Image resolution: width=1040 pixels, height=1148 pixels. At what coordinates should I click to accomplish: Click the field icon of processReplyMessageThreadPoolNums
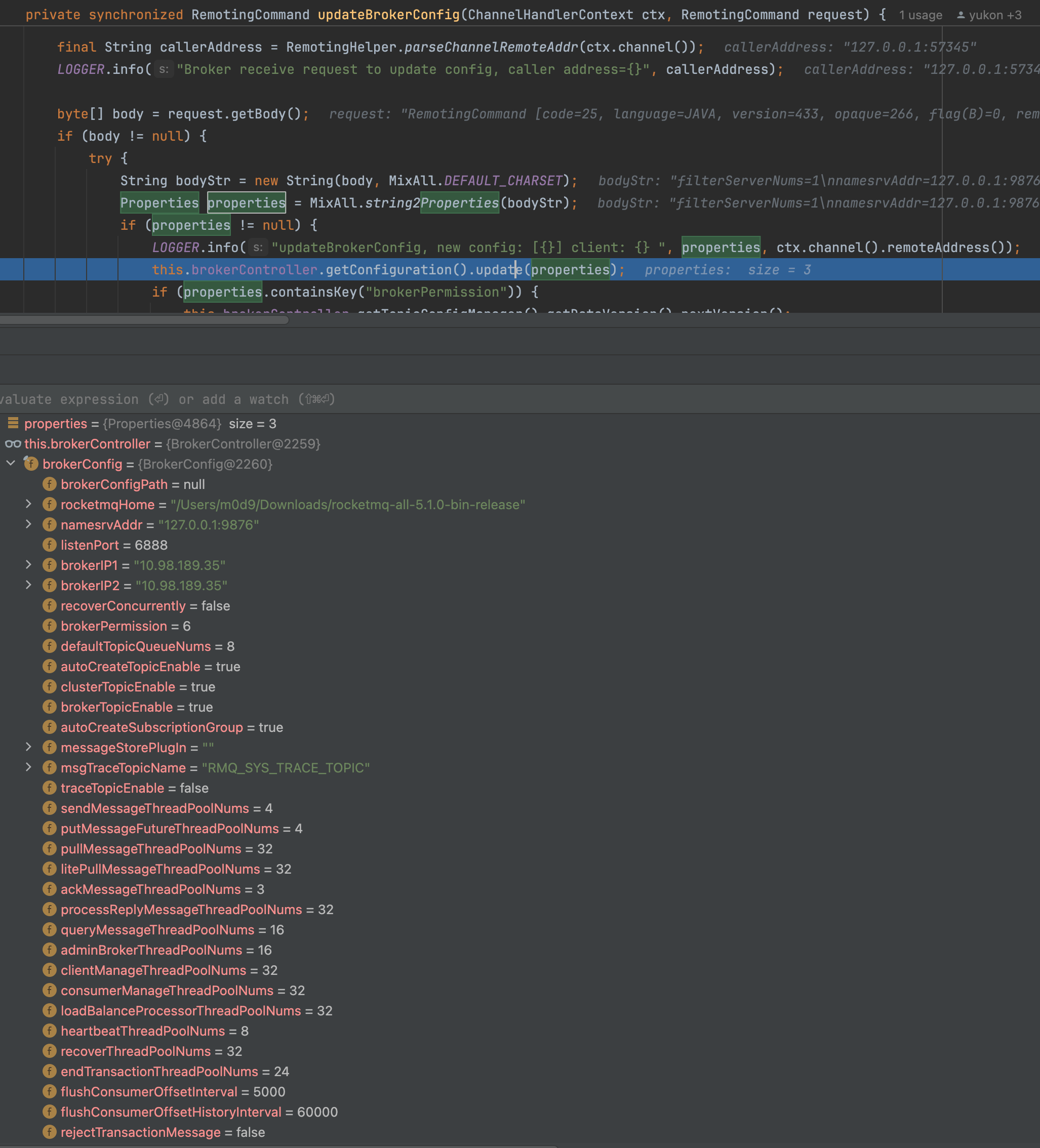tap(50, 909)
